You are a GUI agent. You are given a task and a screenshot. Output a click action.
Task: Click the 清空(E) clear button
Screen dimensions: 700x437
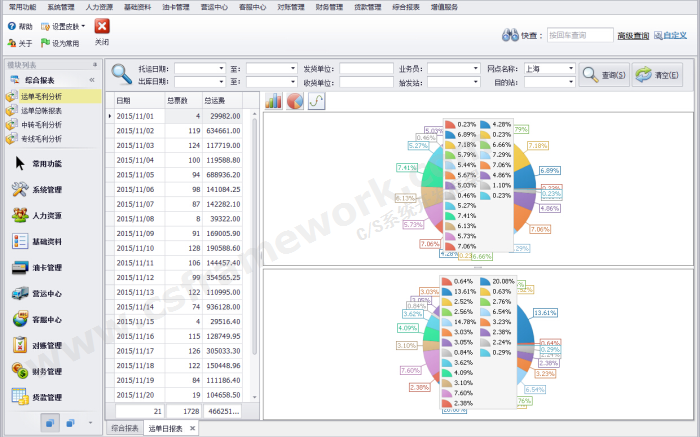656,75
